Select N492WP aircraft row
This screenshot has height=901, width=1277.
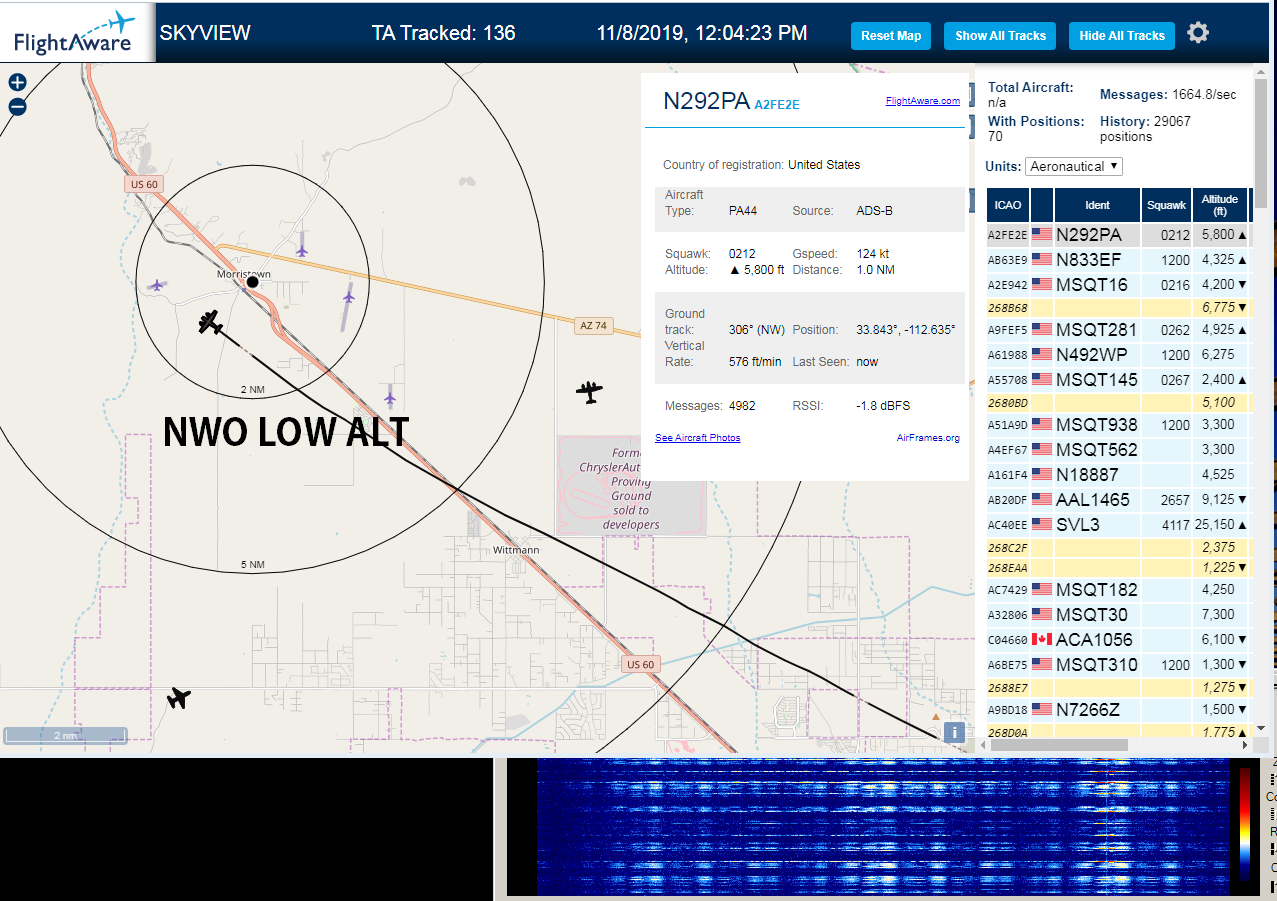1117,354
